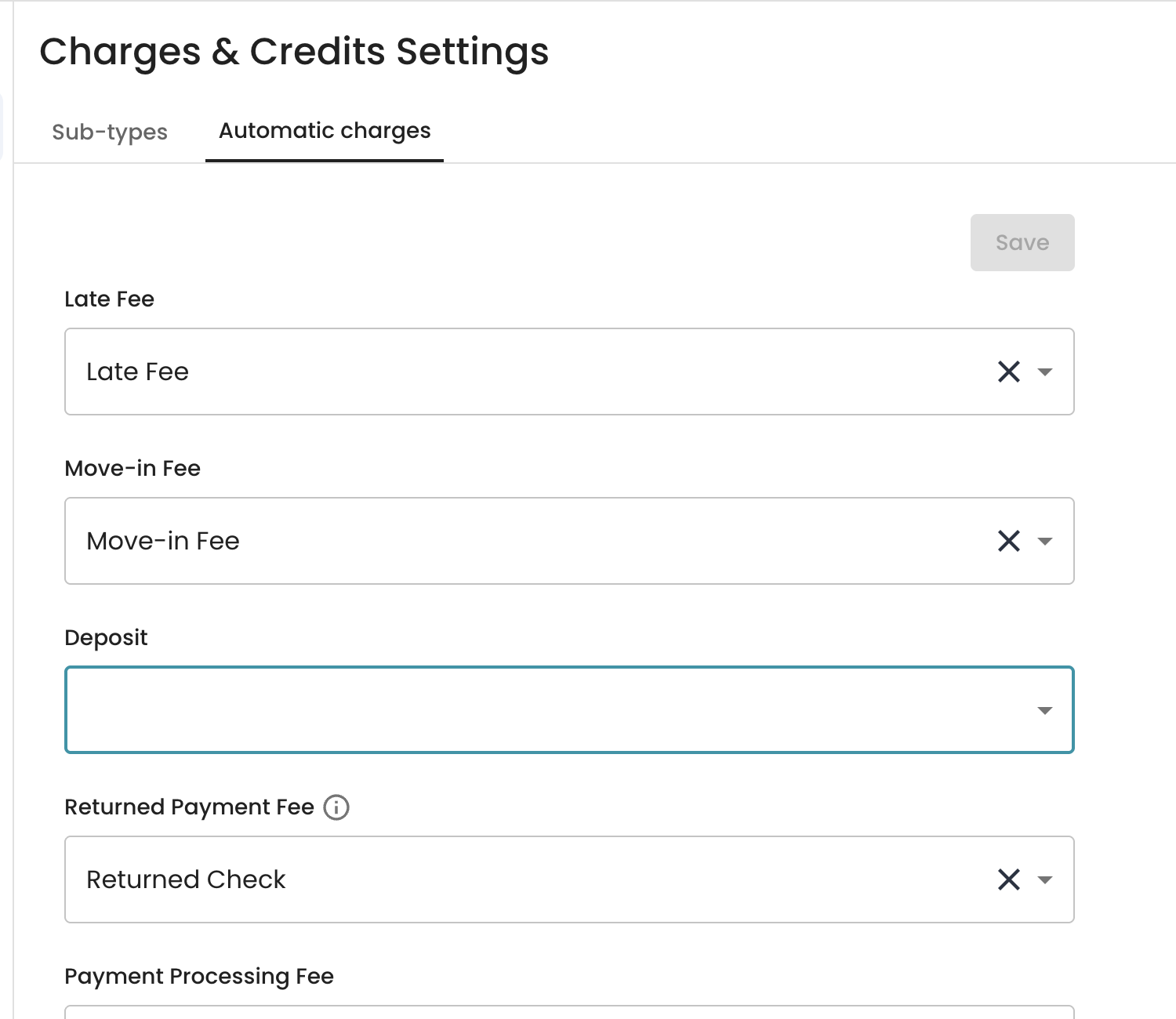Click the Late Fee label above the field

[109, 299]
